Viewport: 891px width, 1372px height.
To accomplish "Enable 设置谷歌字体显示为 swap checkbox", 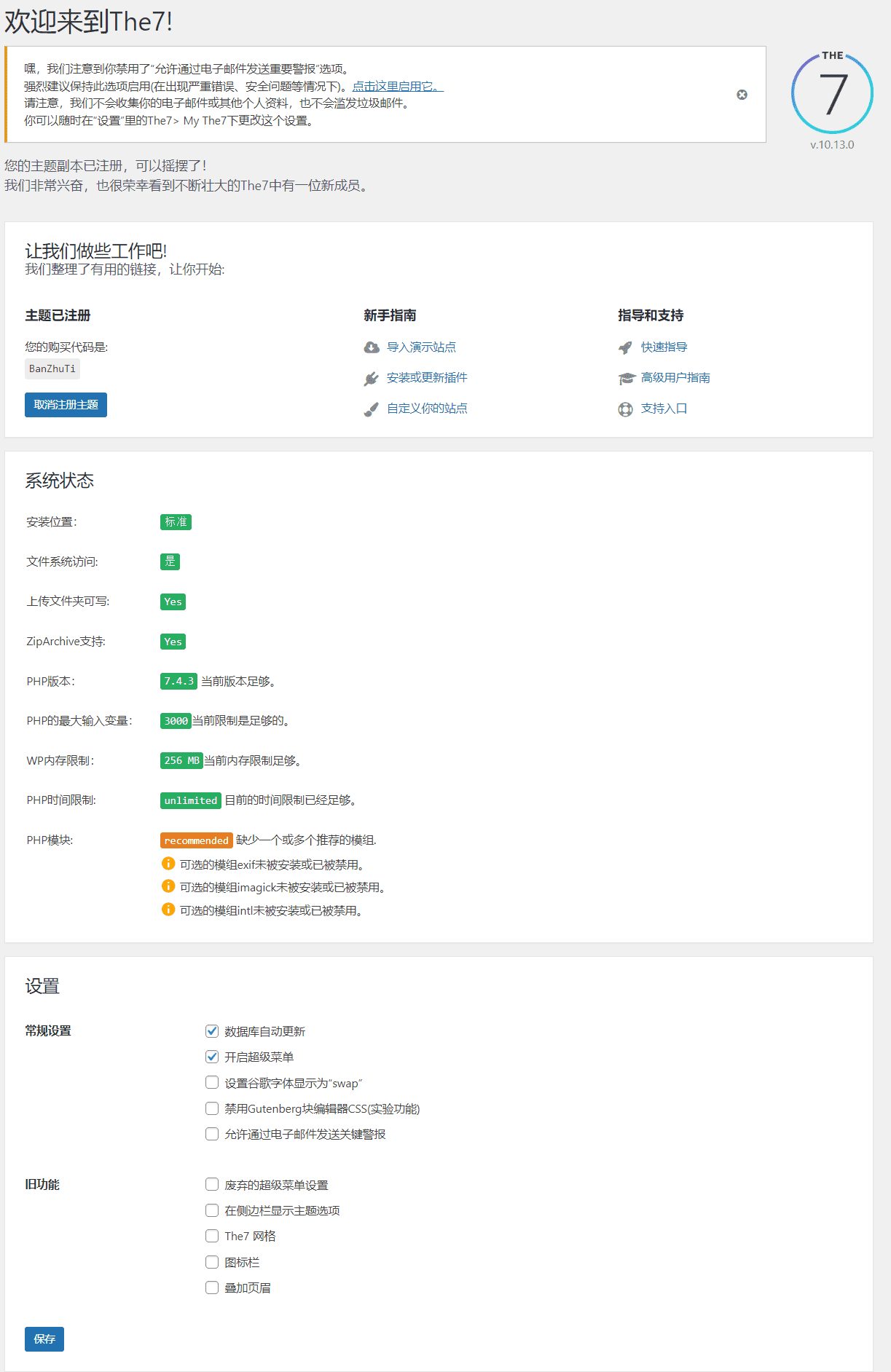I will click(212, 1082).
